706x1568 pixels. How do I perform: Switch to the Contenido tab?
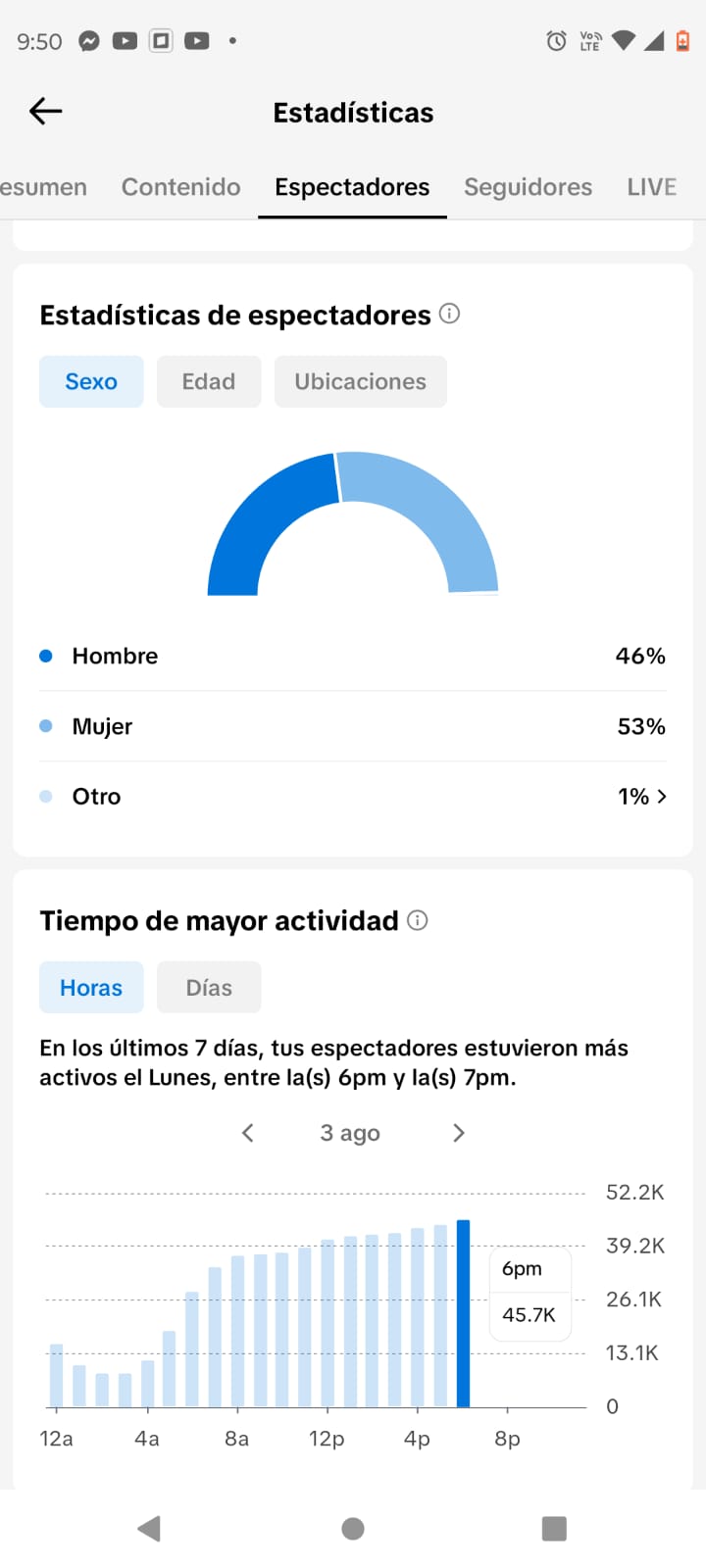coord(180,187)
